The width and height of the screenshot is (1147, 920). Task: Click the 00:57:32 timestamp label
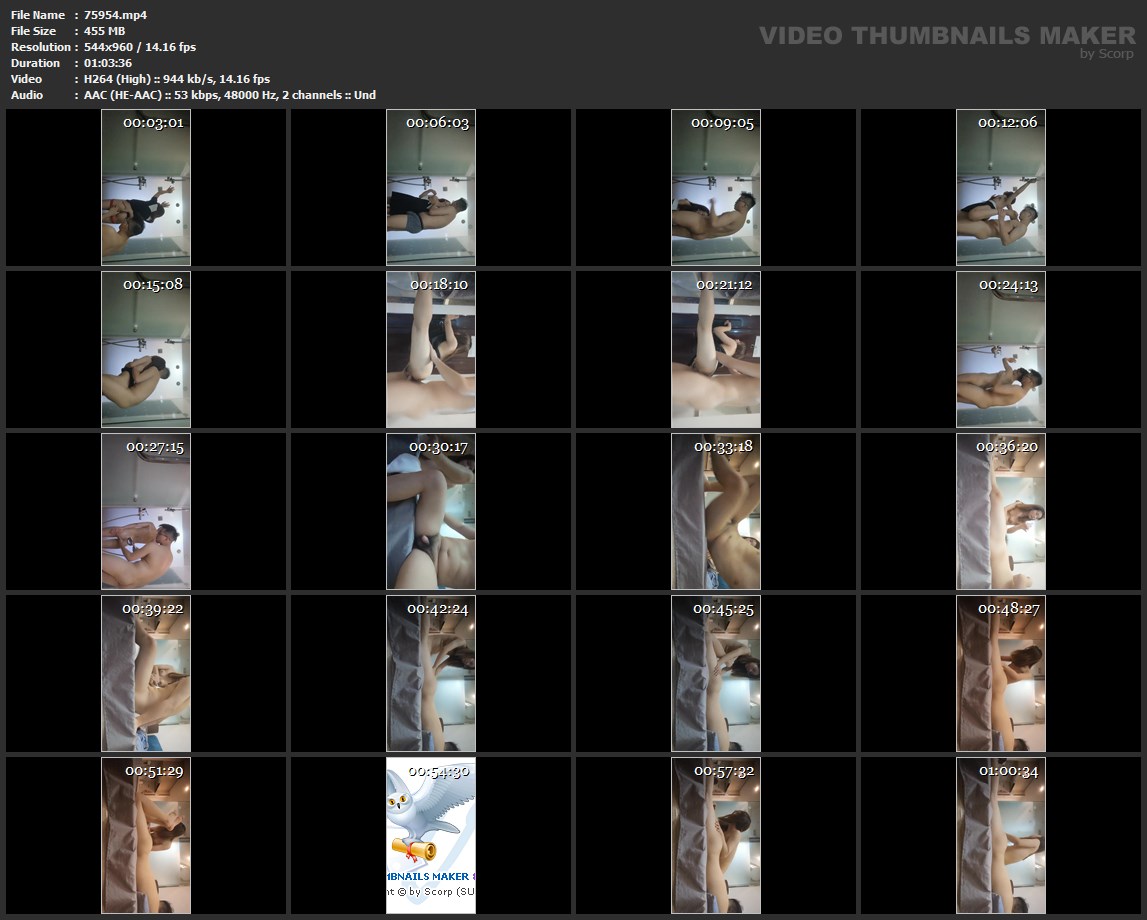[724, 771]
